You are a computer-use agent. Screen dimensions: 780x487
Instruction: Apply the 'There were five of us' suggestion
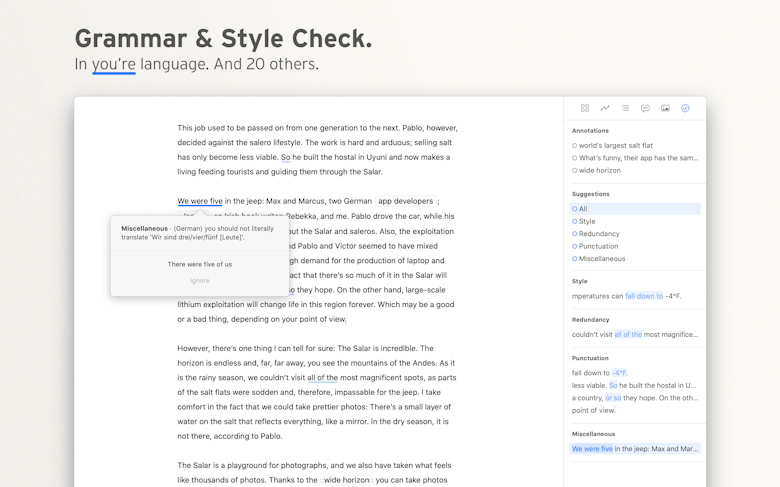pyautogui.click(x=199, y=264)
